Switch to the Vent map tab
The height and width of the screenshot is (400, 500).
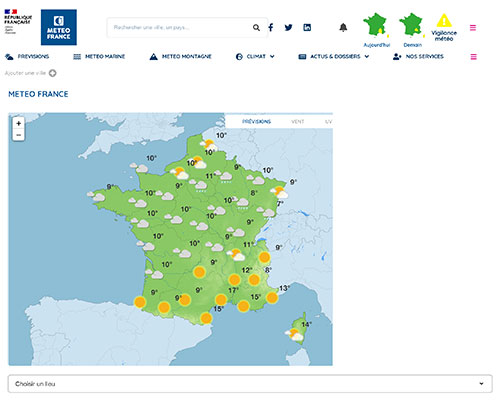pyautogui.click(x=298, y=122)
